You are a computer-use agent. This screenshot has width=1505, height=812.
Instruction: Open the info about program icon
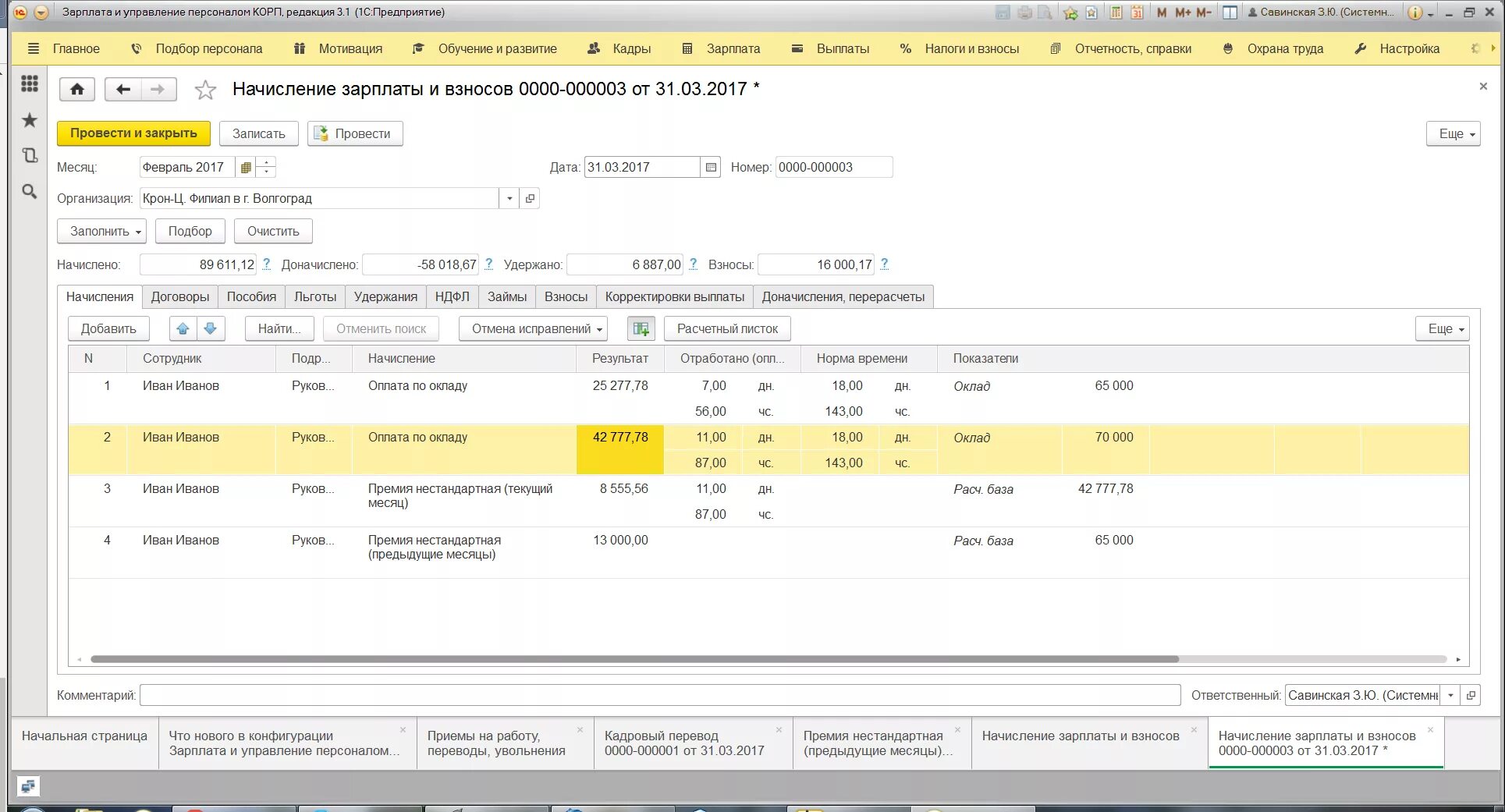[x=1414, y=12]
